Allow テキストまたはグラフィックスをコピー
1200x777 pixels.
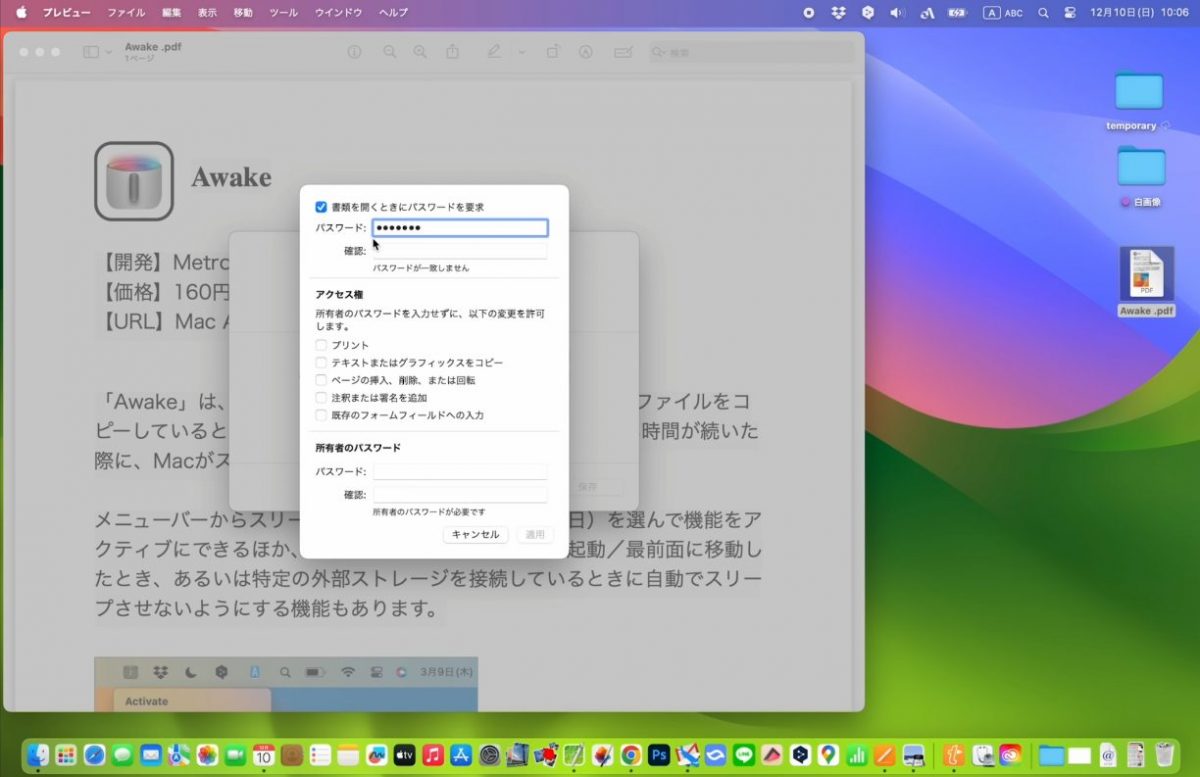pos(321,362)
